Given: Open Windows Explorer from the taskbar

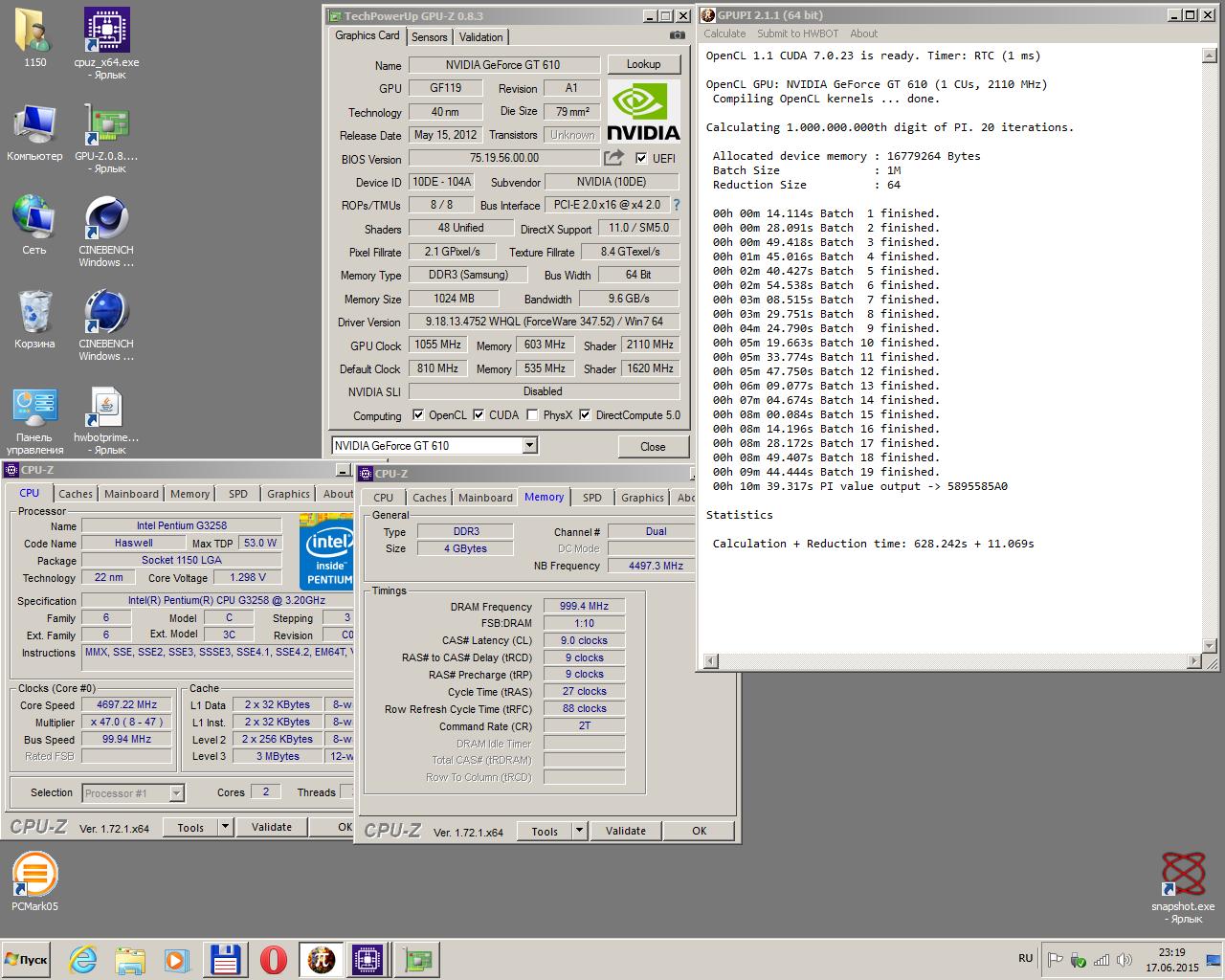Looking at the screenshot, I should pos(130,959).
